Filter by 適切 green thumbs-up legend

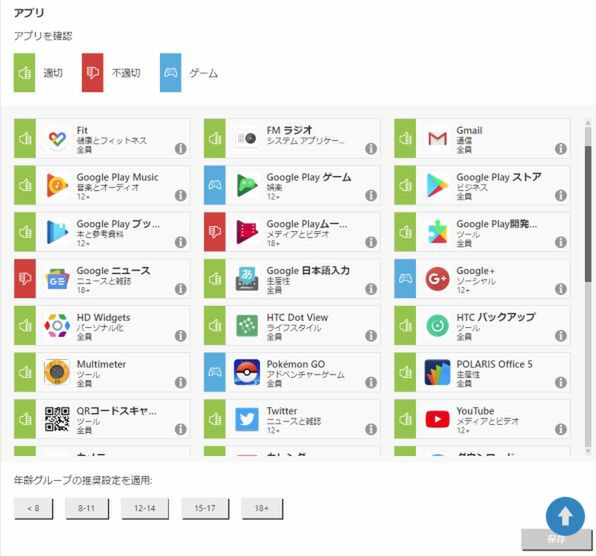click(x=24, y=73)
